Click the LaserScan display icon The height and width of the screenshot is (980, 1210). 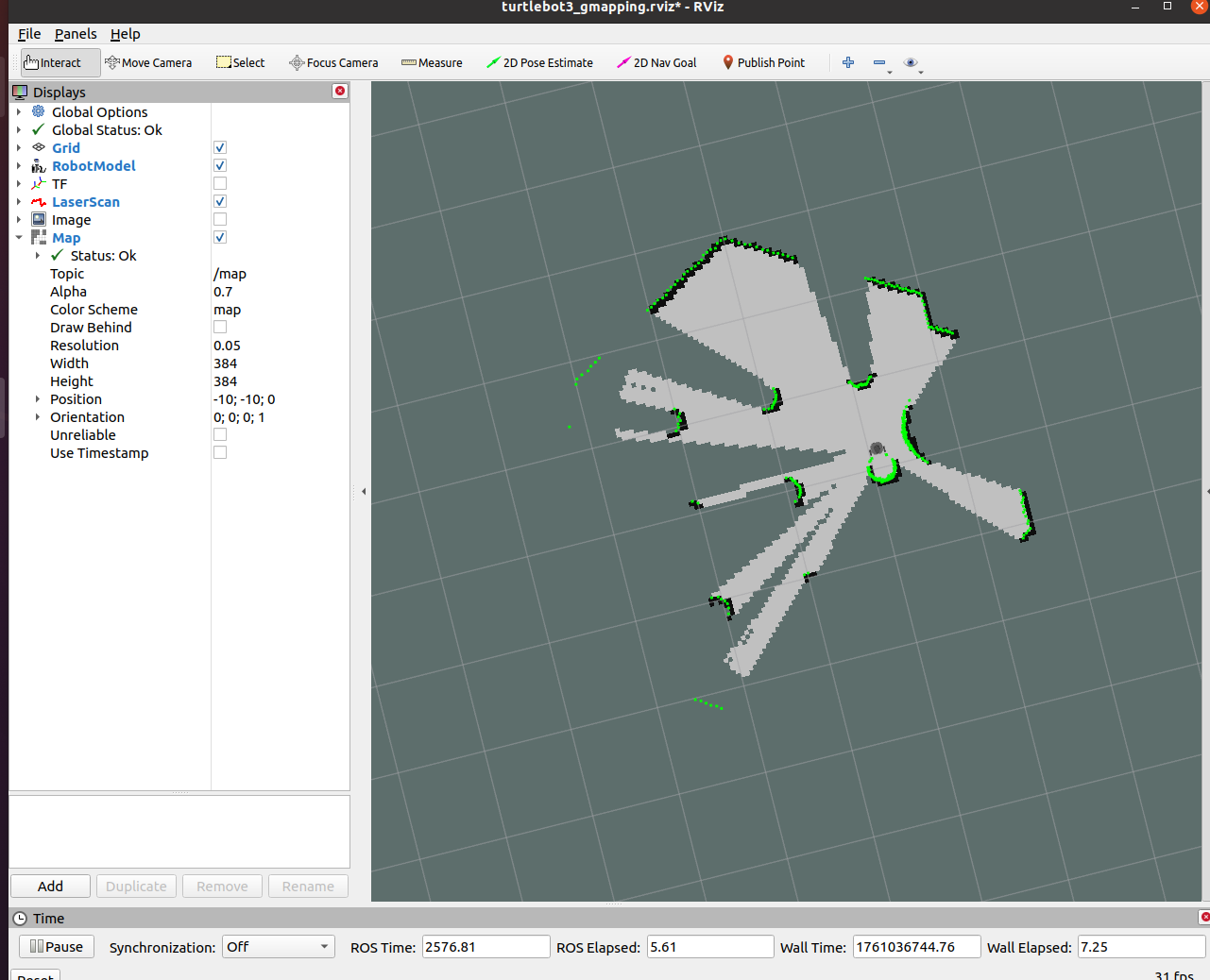pyautogui.click(x=39, y=201)
